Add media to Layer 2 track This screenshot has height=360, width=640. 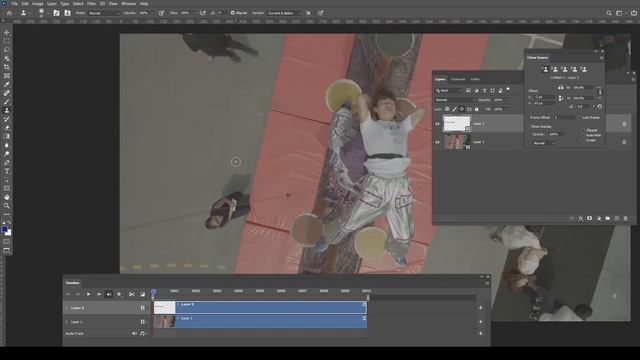point(480,308)
